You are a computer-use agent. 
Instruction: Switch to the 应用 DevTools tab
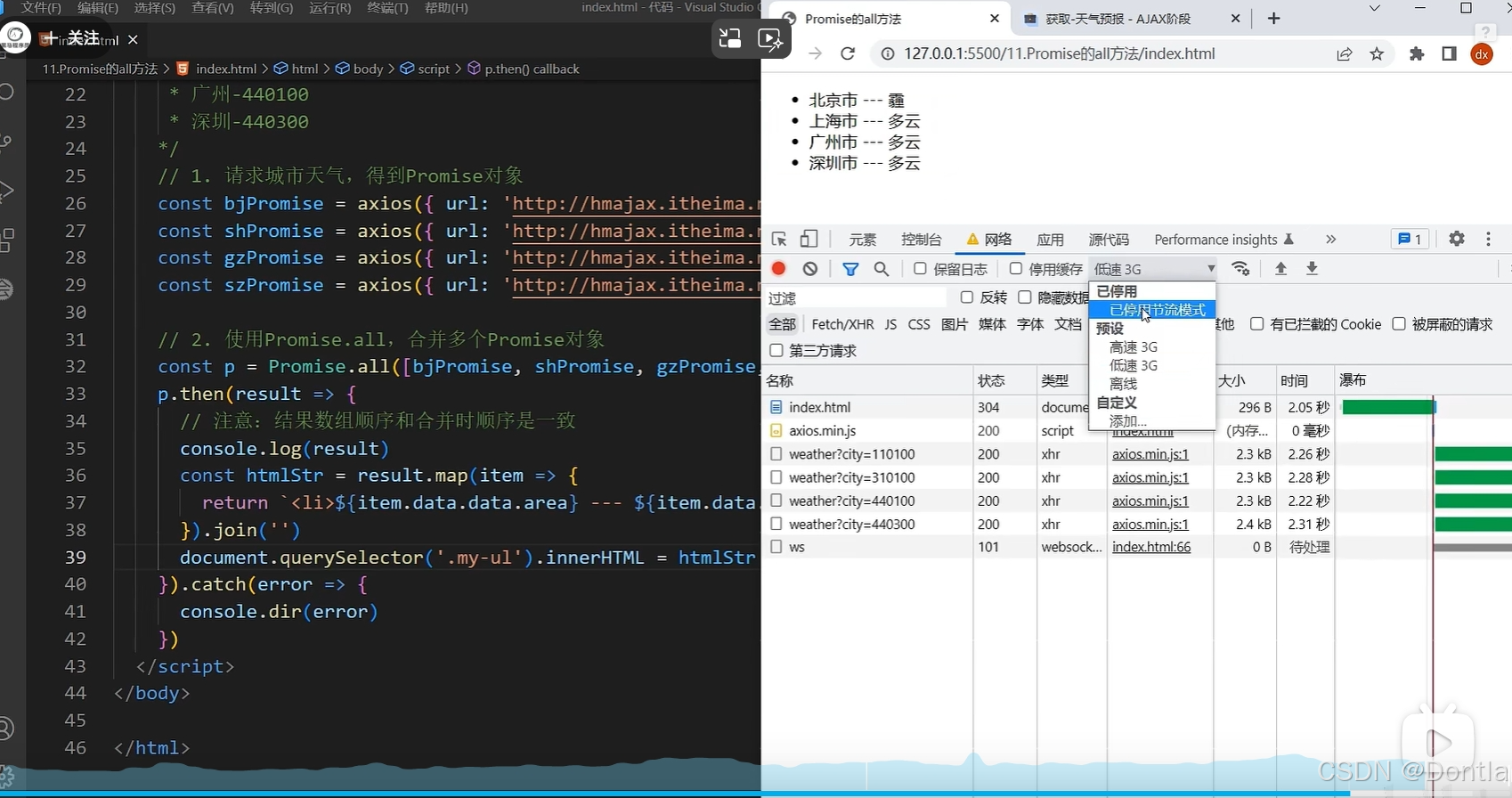[1051, 240]
